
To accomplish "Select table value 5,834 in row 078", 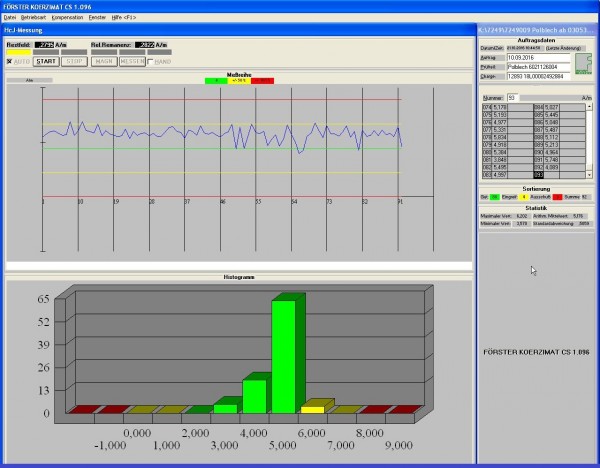I will (499, 137).
